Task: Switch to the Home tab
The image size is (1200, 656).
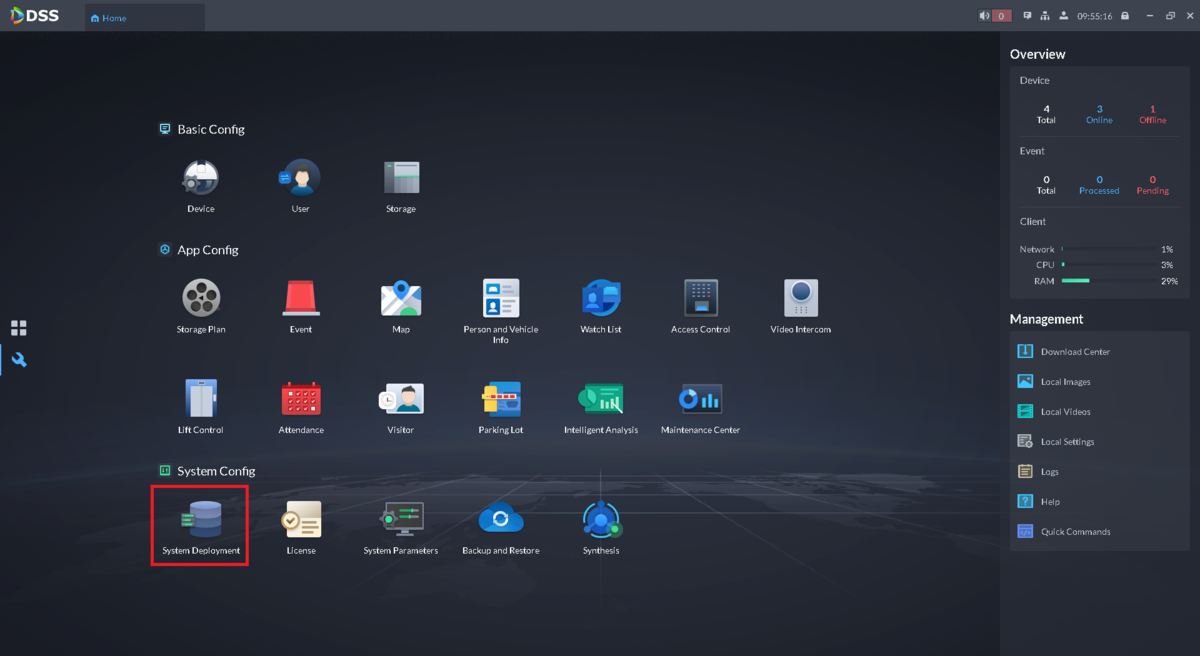Action: coord(110,17)
